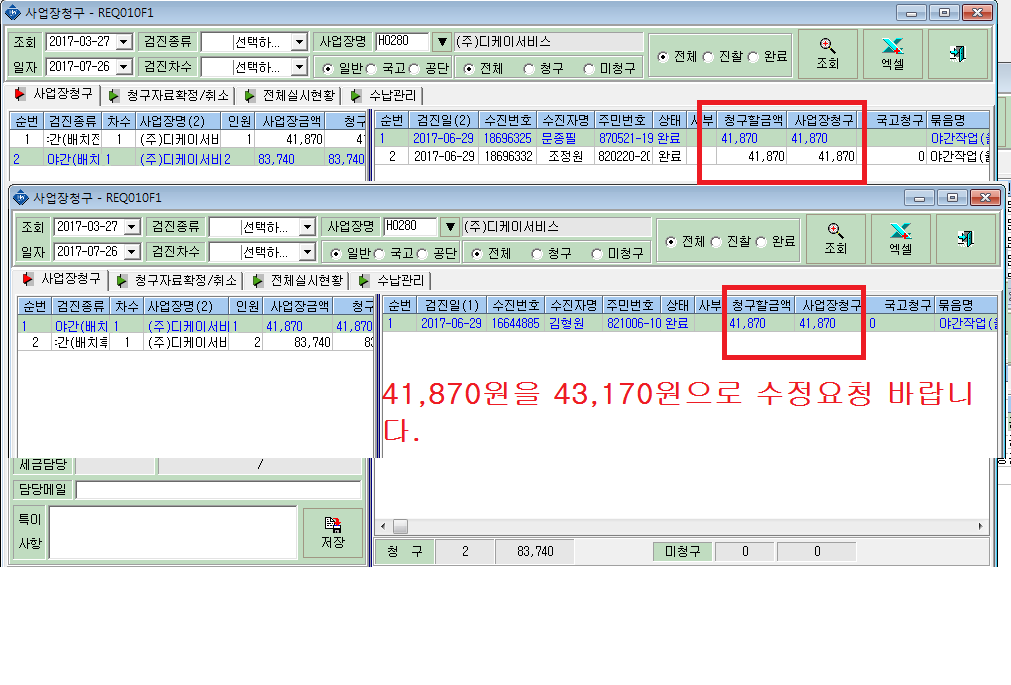Click the 엑셀 export icon in upper window
This screenshot has height=685, width=1011.
point(892,45)
